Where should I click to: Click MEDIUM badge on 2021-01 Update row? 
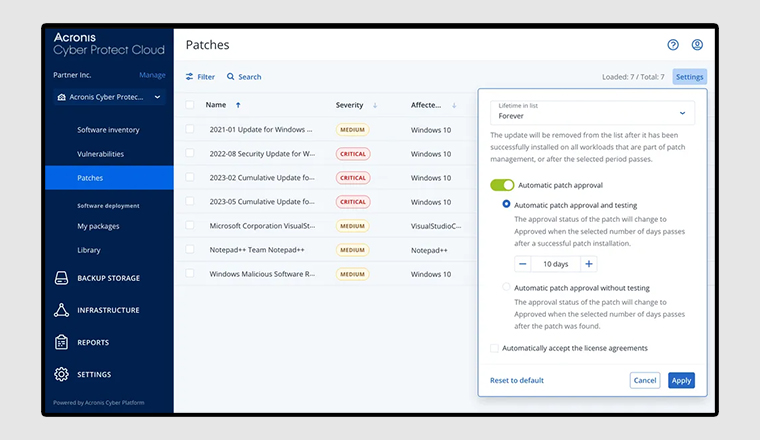pos(352,129)
